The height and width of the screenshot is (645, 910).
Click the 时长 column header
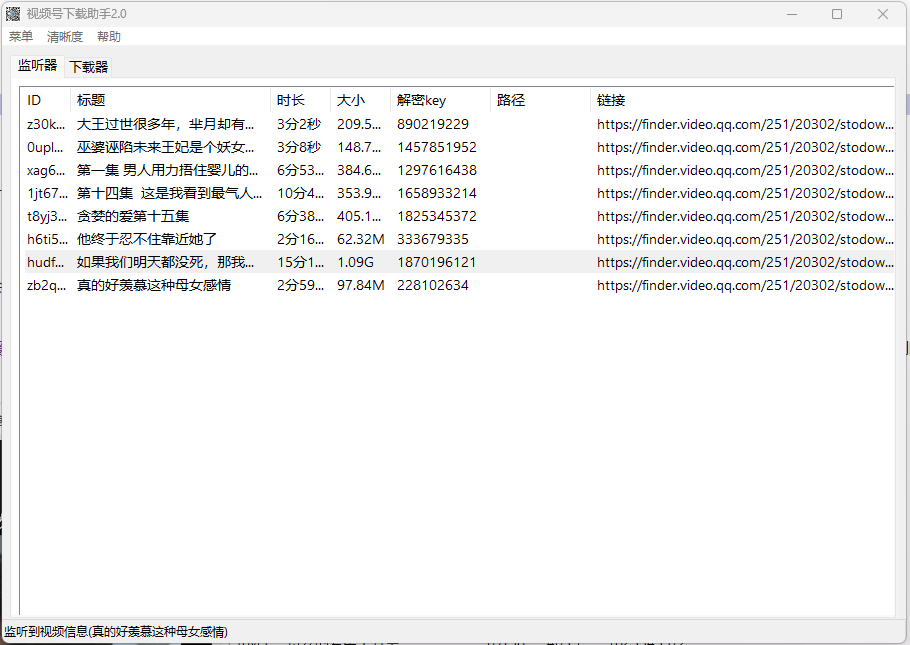click(288, 100)
